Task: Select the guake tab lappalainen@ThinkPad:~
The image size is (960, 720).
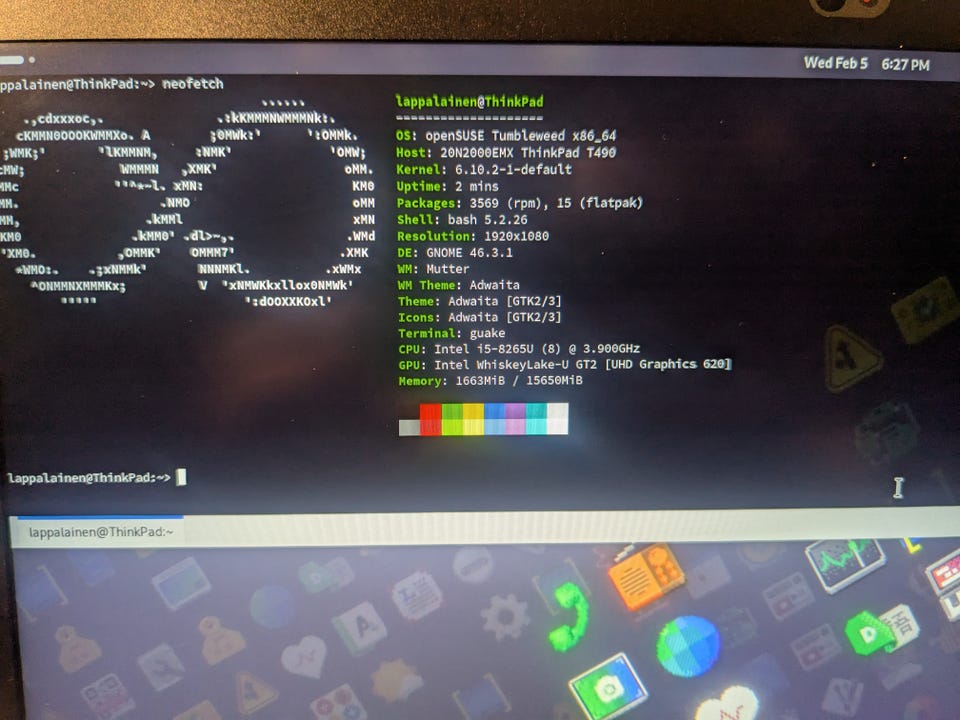Action: 100,531
